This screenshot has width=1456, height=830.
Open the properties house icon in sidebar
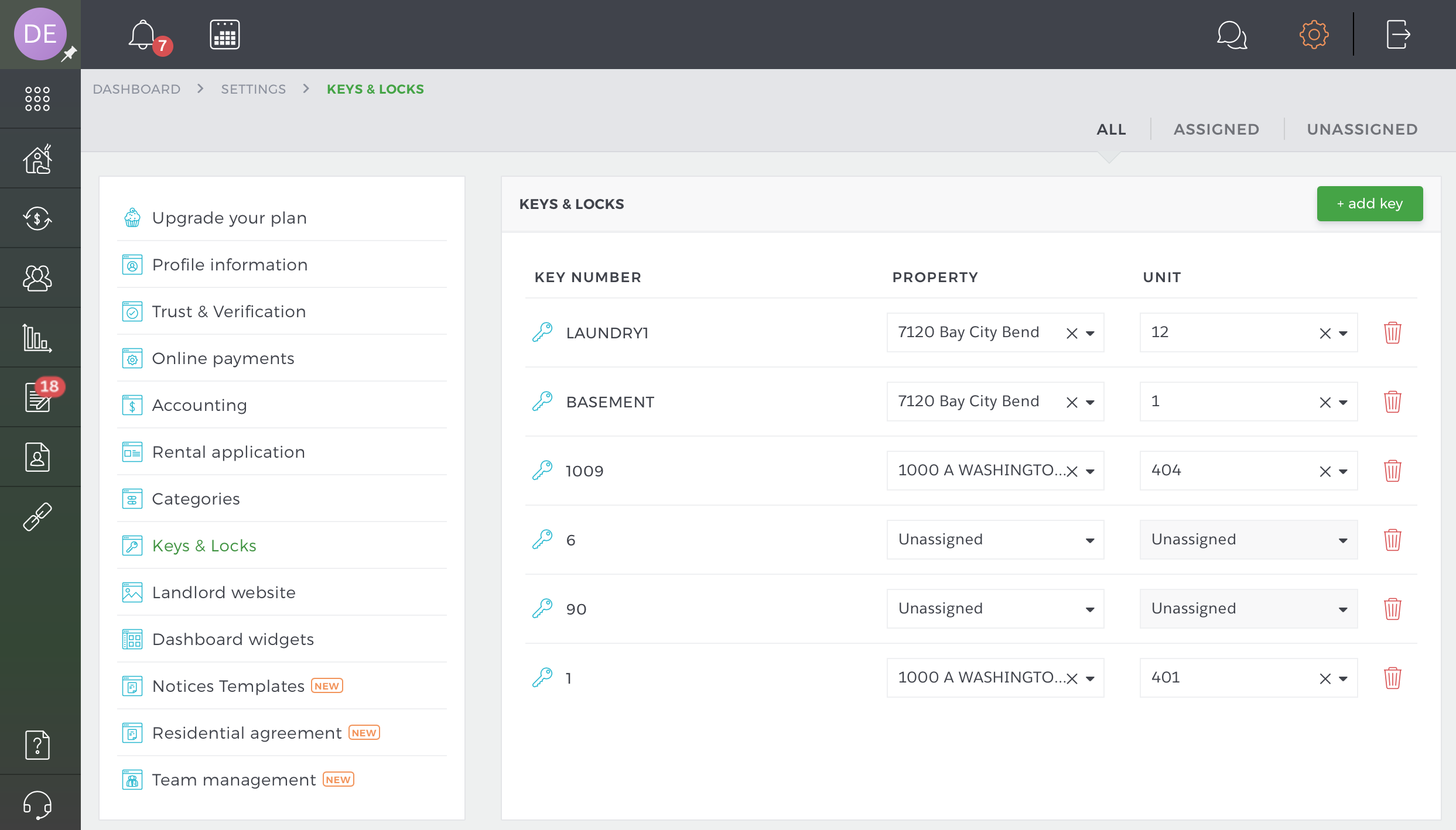pyautogui.click(x=38, y=159)
